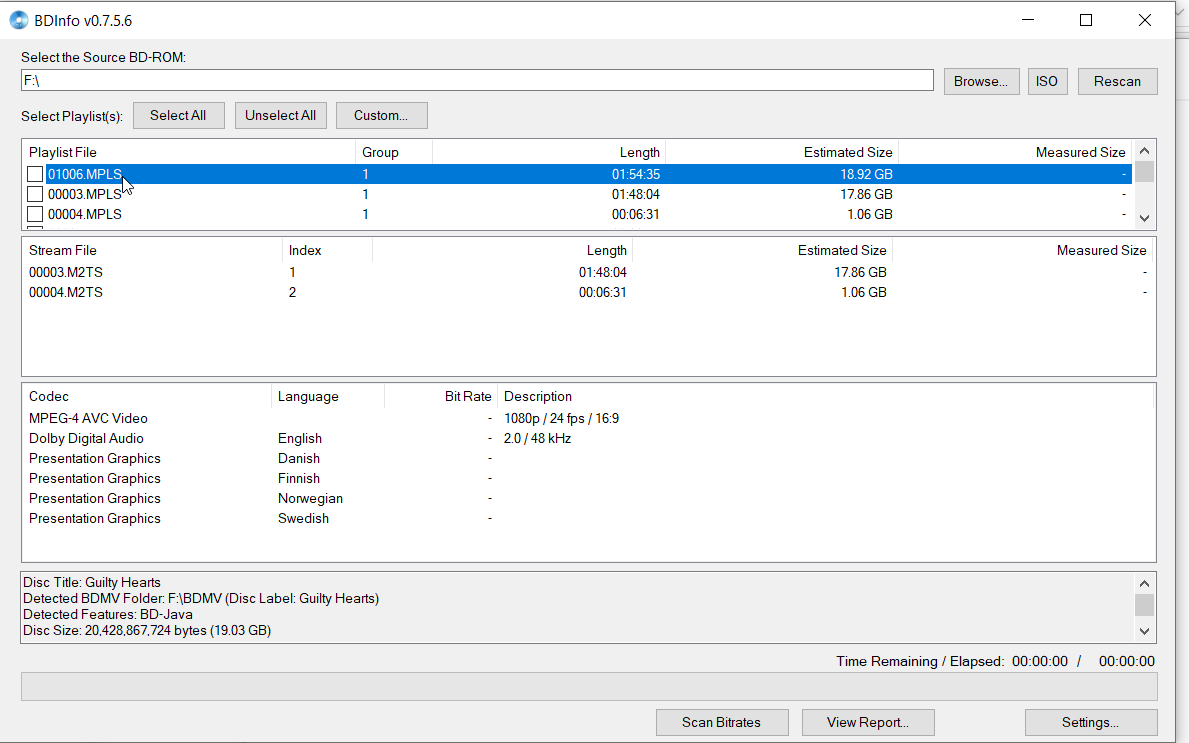Click Disc Title: Guilty Hearts line
This screenshot has height=743, width=1189.
(x=92, y=582)
